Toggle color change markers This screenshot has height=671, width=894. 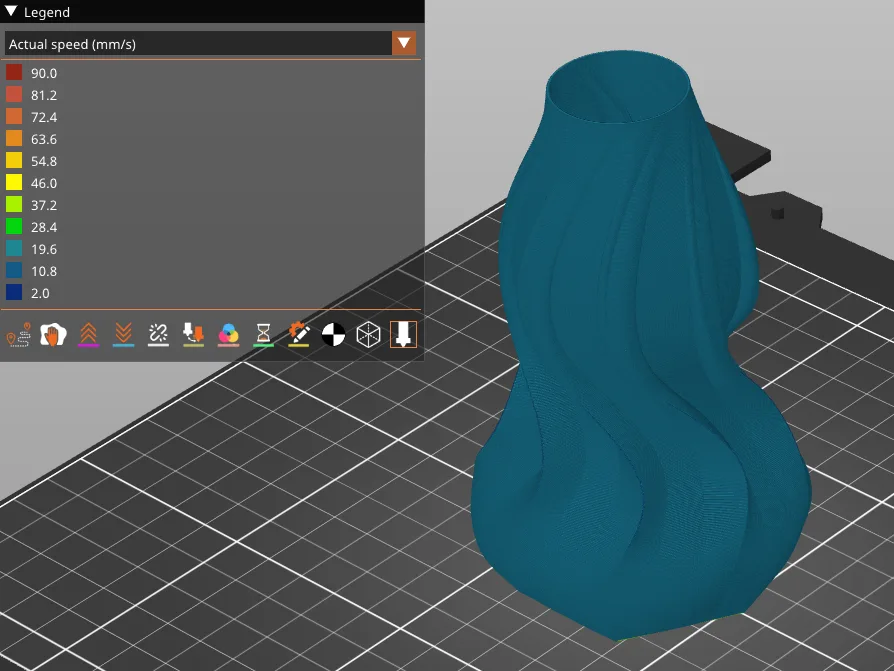[228, 334]
